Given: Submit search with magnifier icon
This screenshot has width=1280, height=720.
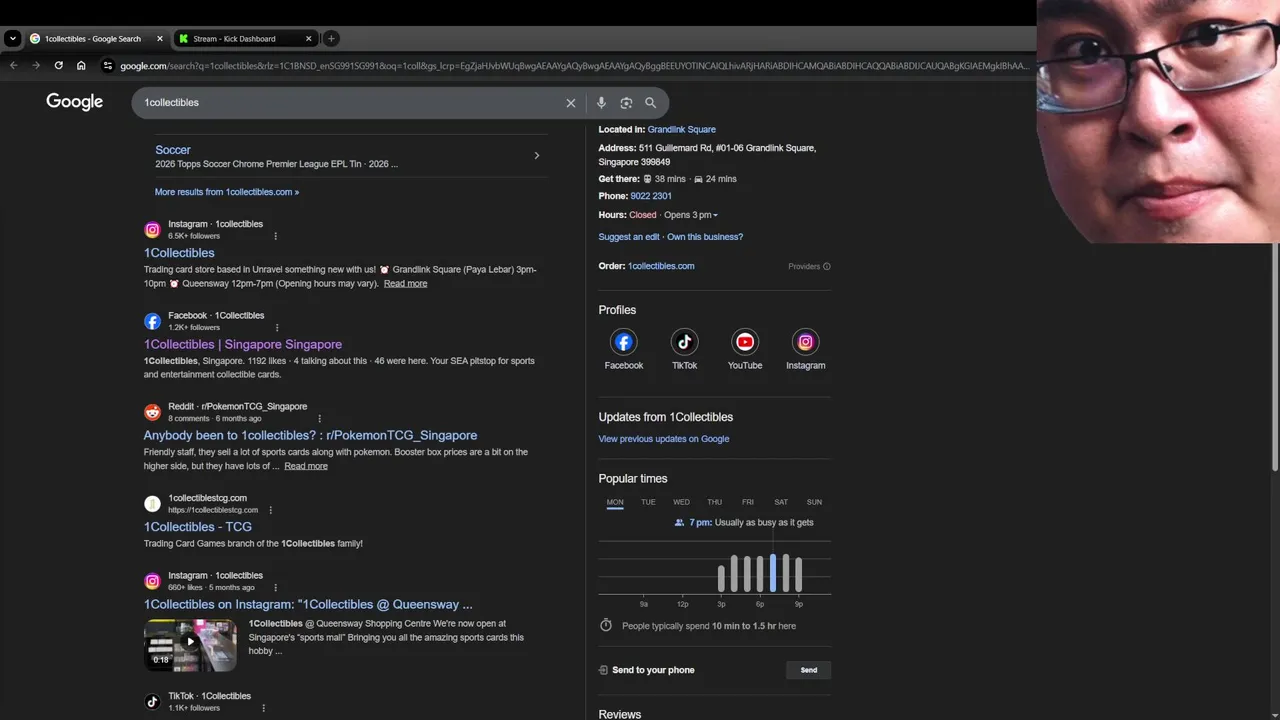Looking at the screenshot, I should [651, 103].
